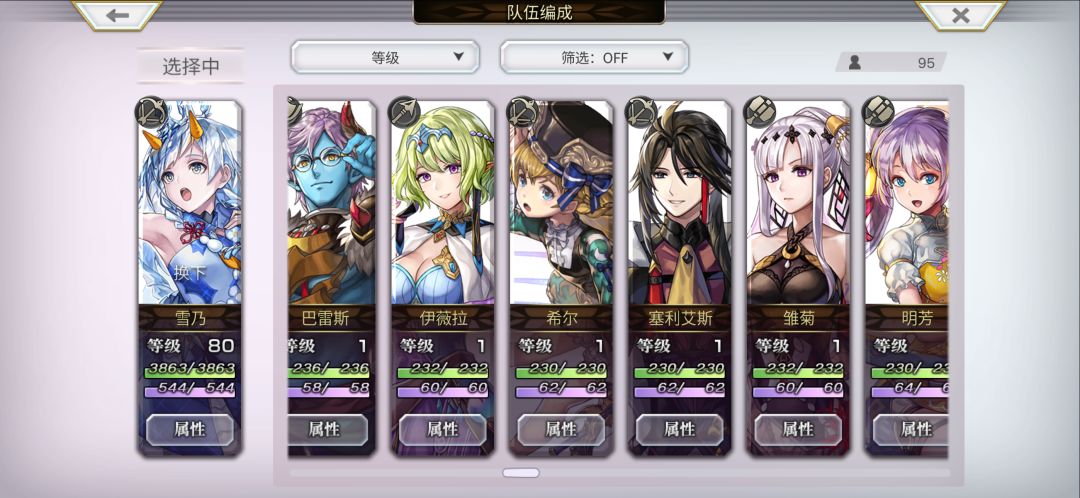Click 属性 button under 塞利艾斯
The image size is (1080, 498).
coord(680,430)
